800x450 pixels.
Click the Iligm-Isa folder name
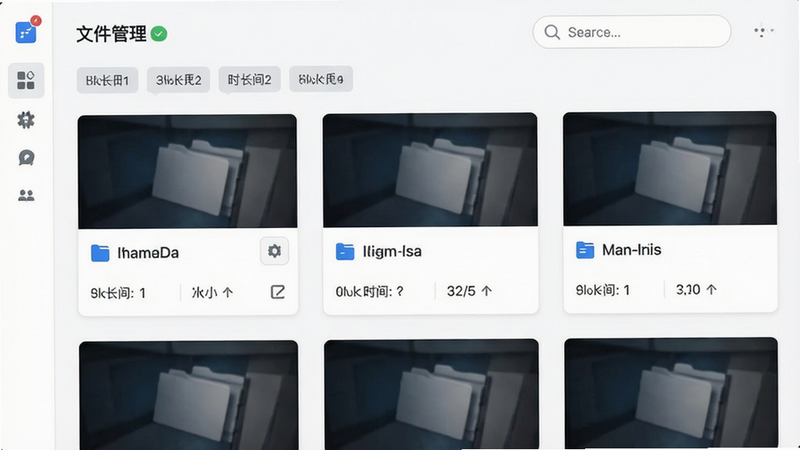(x=392, y=251)
